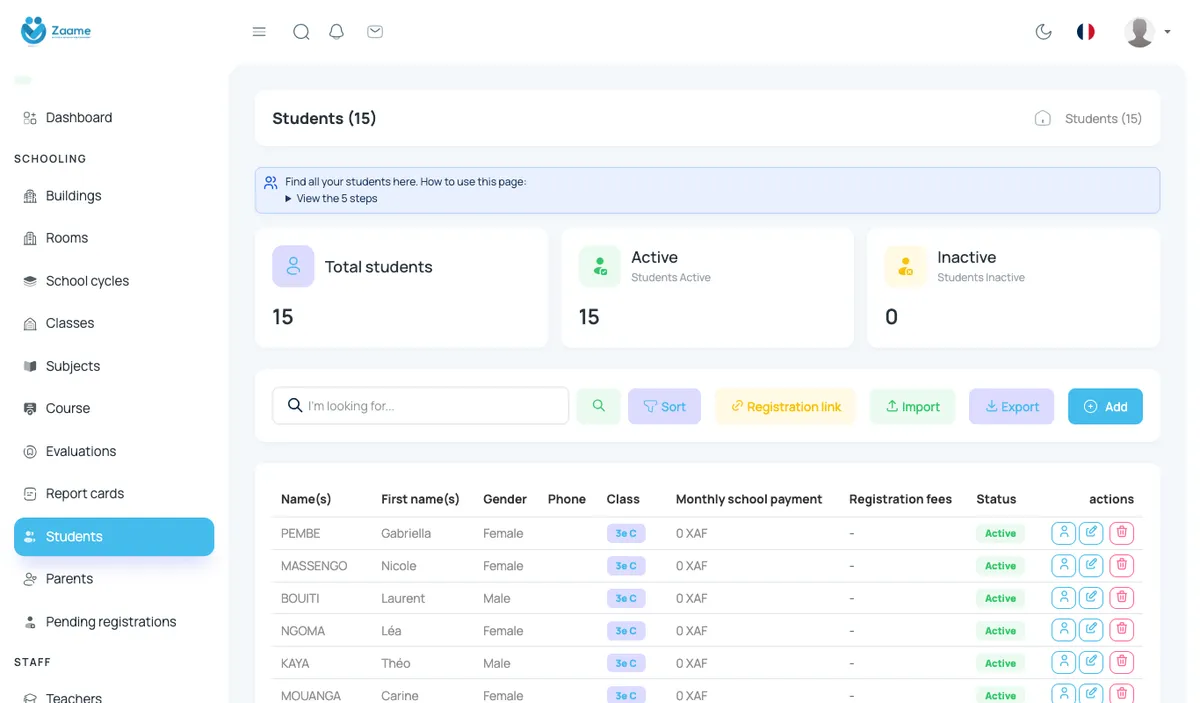
Task: Click the Total students card icon
Action: click(293, 266)
